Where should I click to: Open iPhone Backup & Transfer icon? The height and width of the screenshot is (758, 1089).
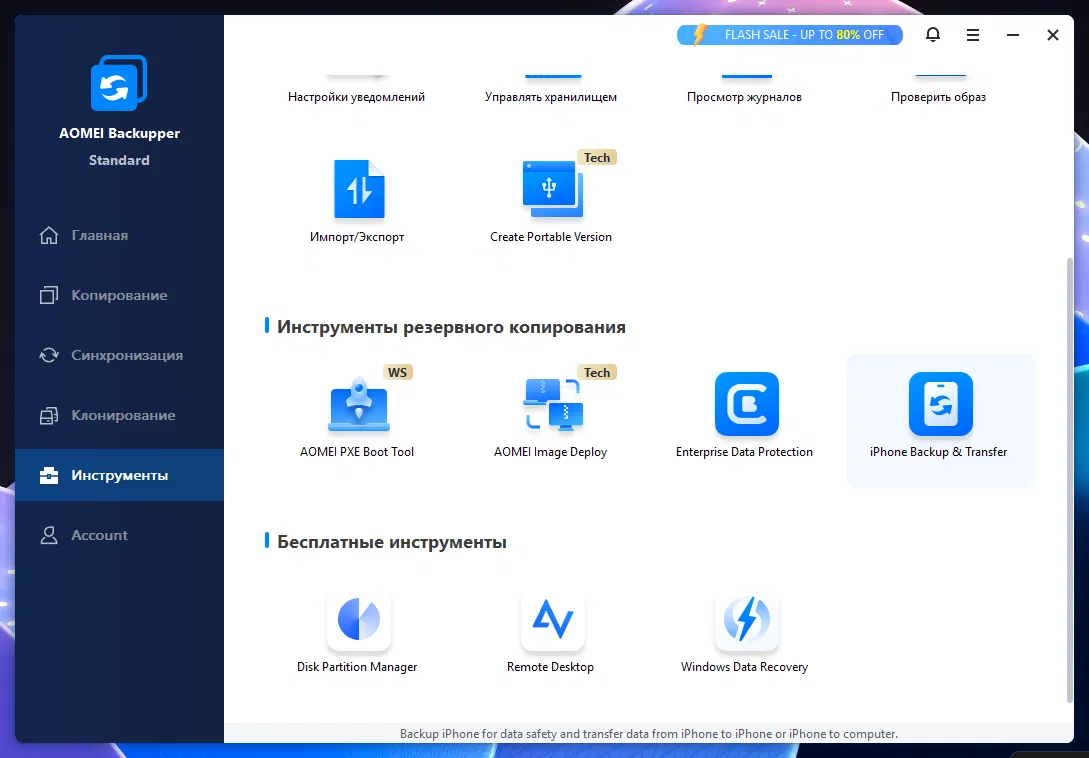[x=940, y=404]
